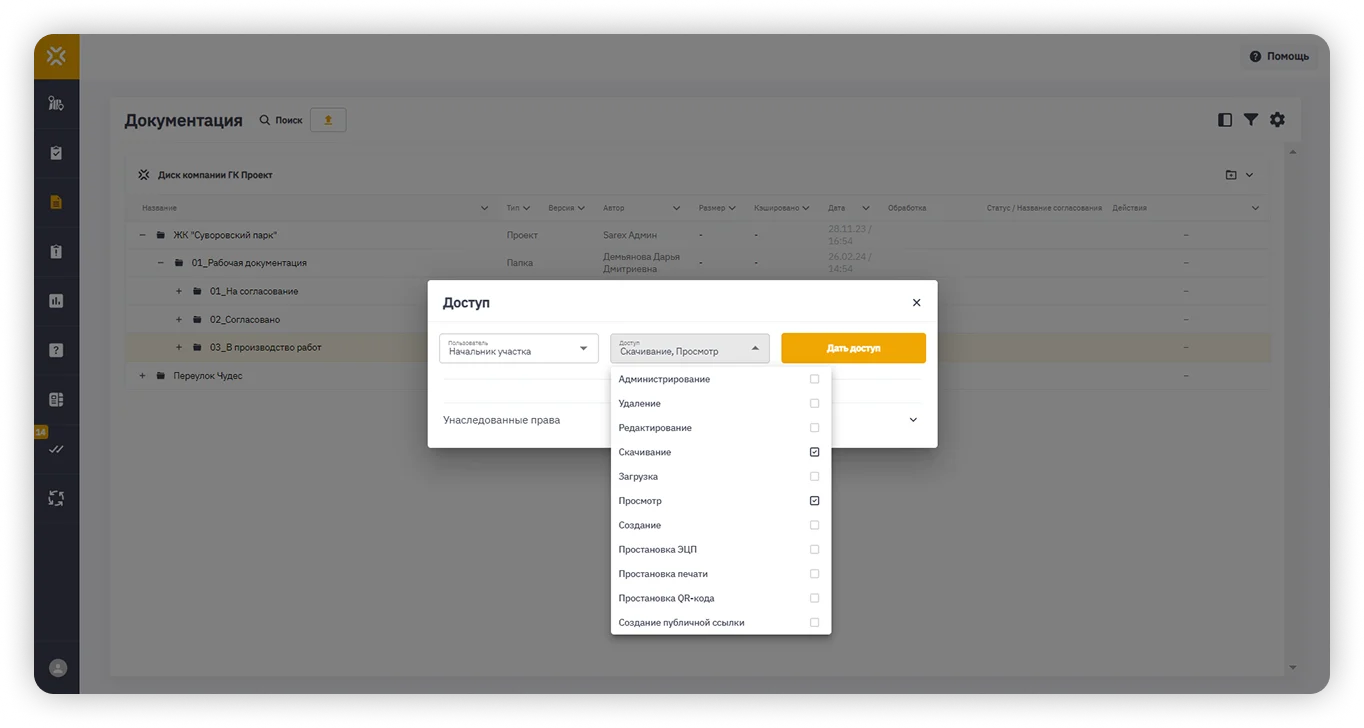The width and height of the screenshot is (1364, 728).
Task: Open the settings gear icon
Action: [1277, 120]
